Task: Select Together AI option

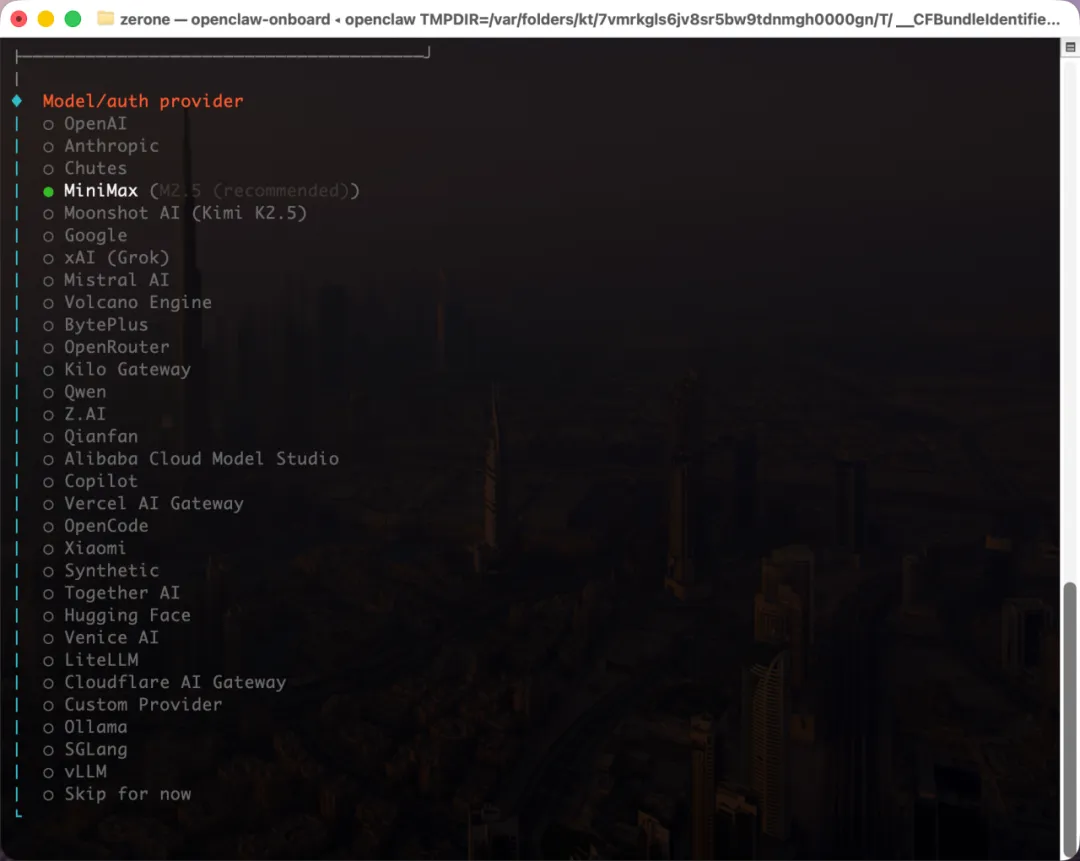Action: pyautogui.click(x=112, y=593)
